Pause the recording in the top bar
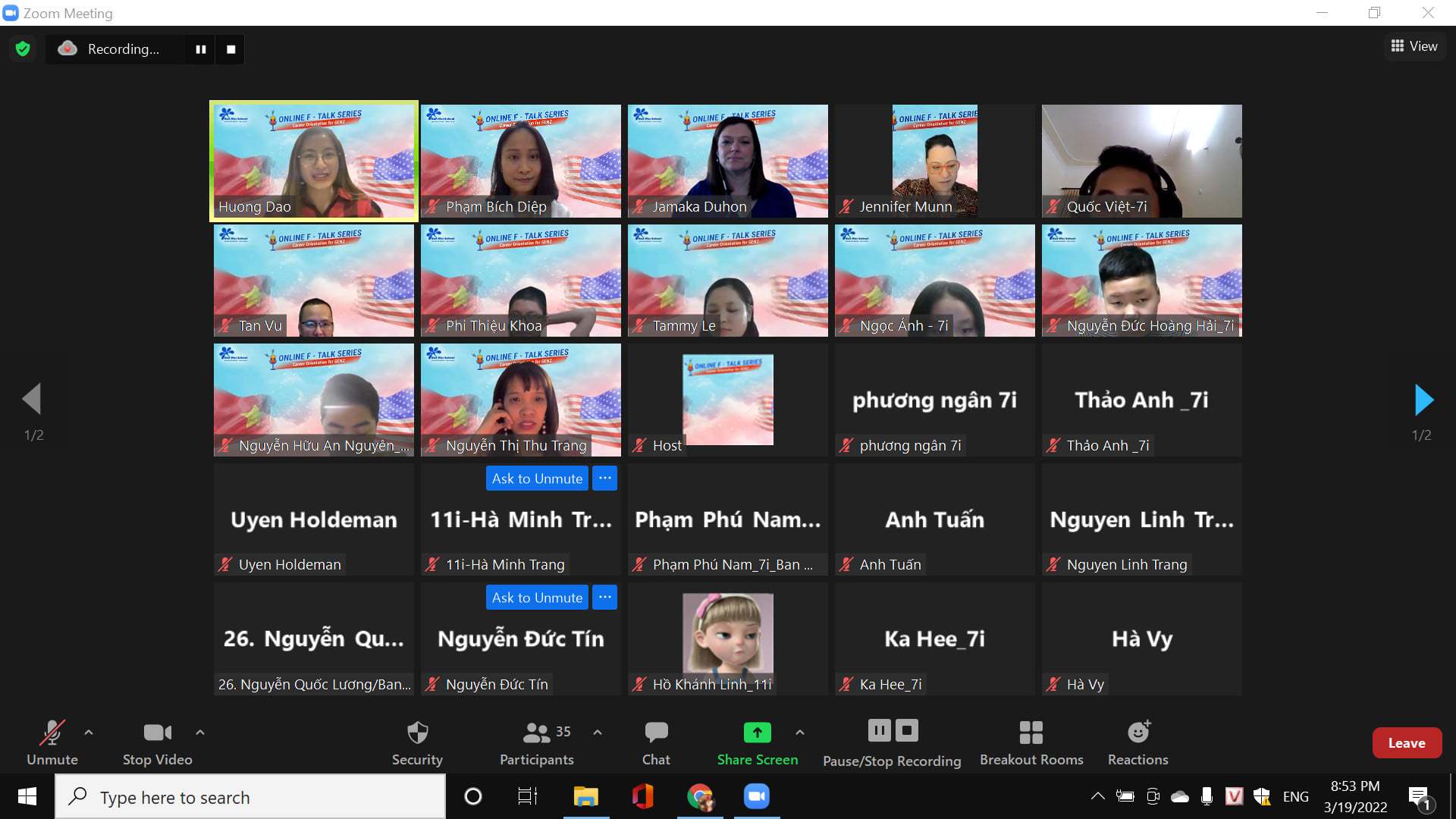 coord(201,49)
